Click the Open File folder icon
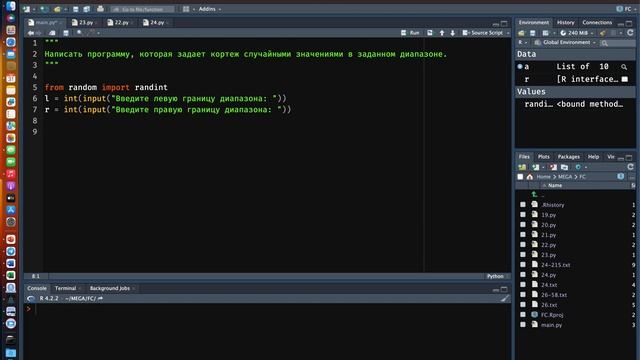640x360 pixels. [57, 9]
